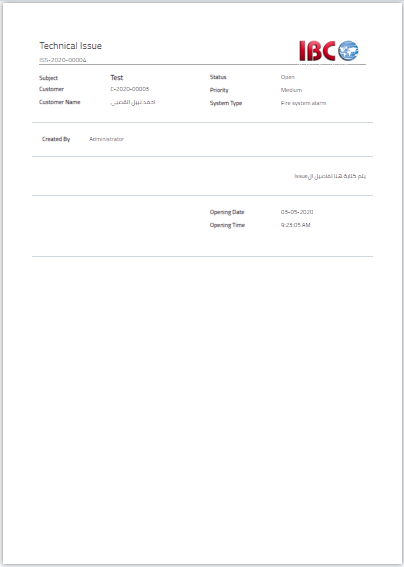Click the globe in the IBC logo
Image resolution: width=404 pixels, height=567 pixels.
pos(348,51)
